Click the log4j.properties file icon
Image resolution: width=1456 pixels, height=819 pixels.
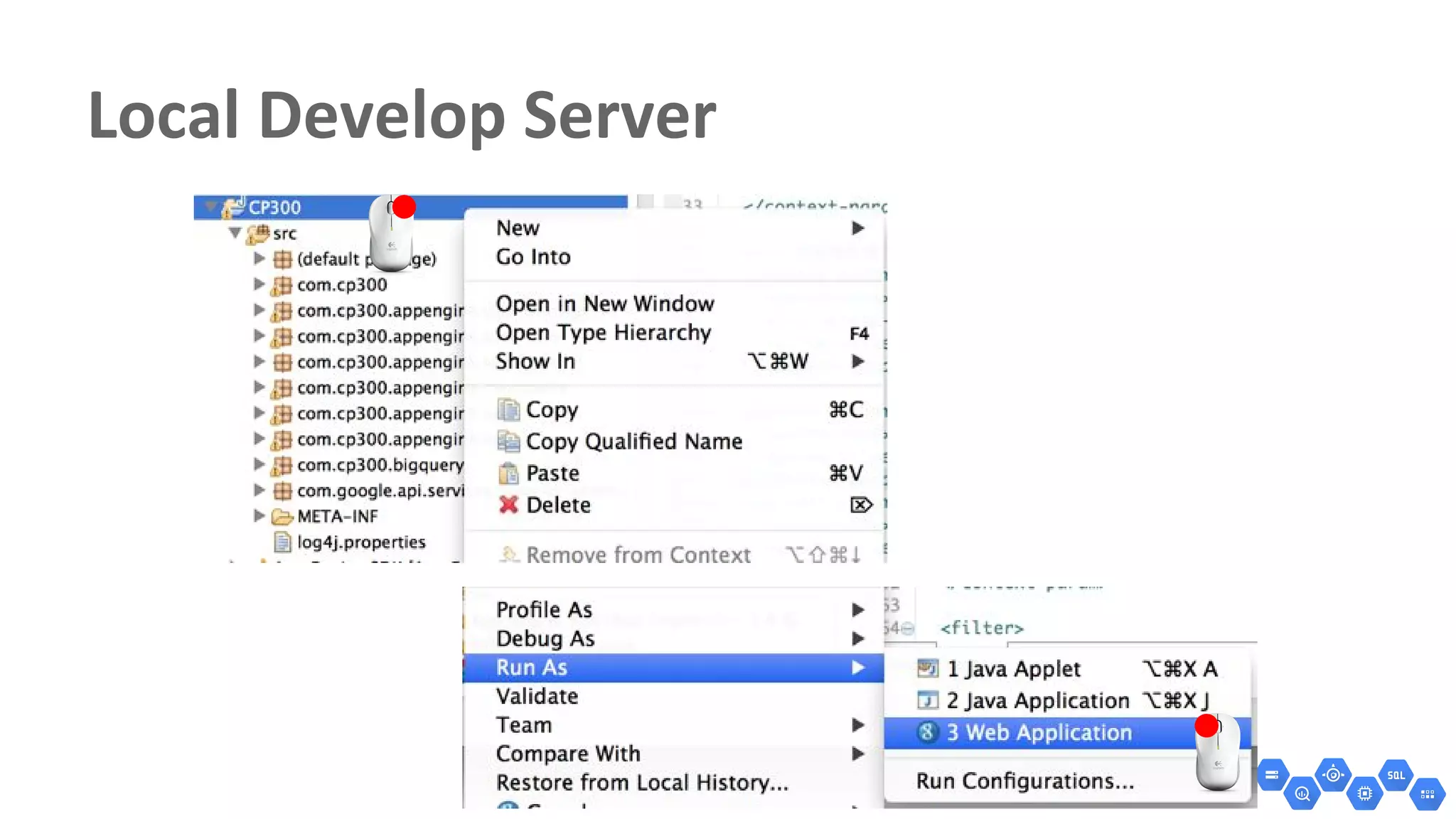(282, 542)
